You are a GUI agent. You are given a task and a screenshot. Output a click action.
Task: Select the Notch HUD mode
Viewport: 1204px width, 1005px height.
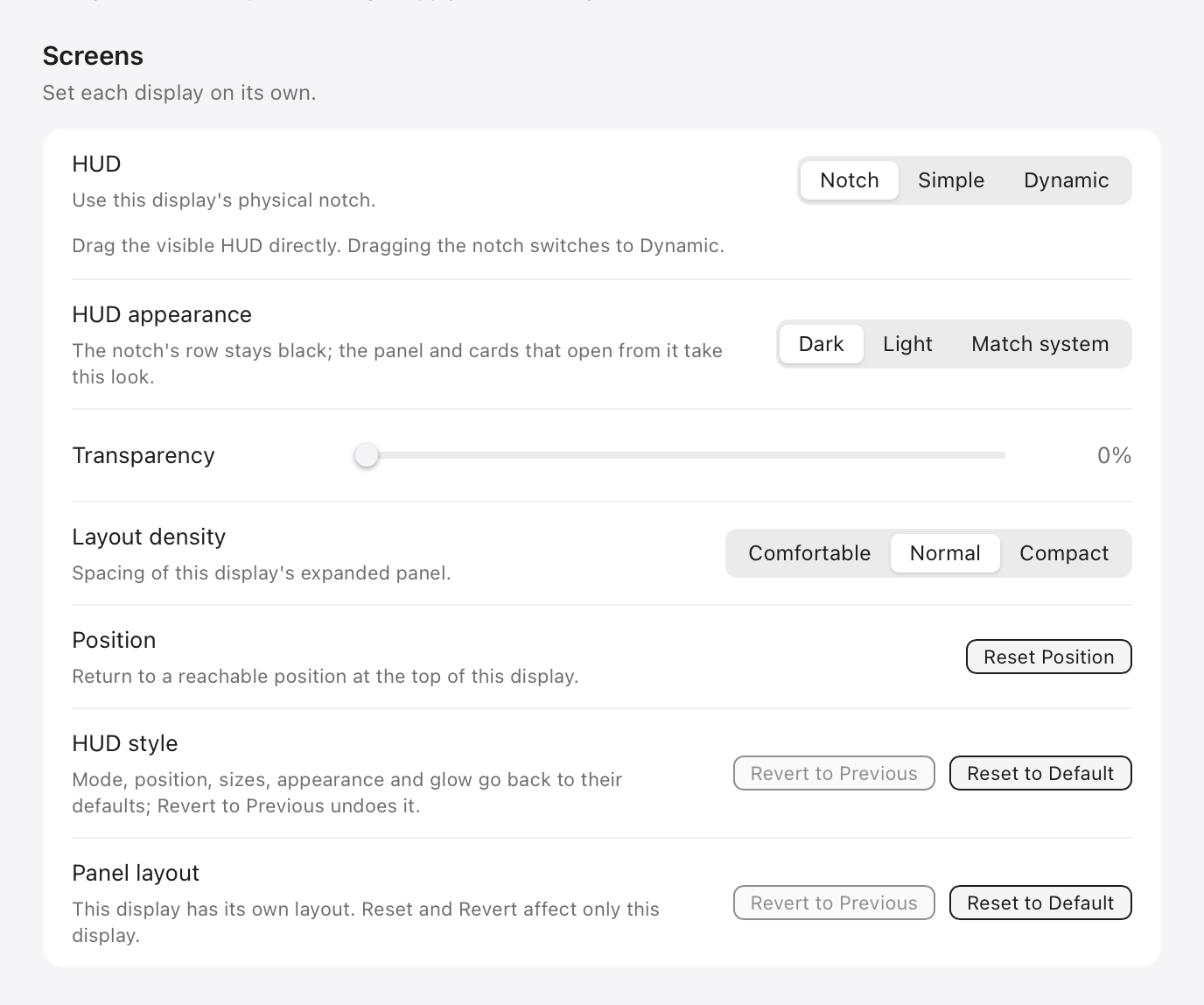(849, 180)
